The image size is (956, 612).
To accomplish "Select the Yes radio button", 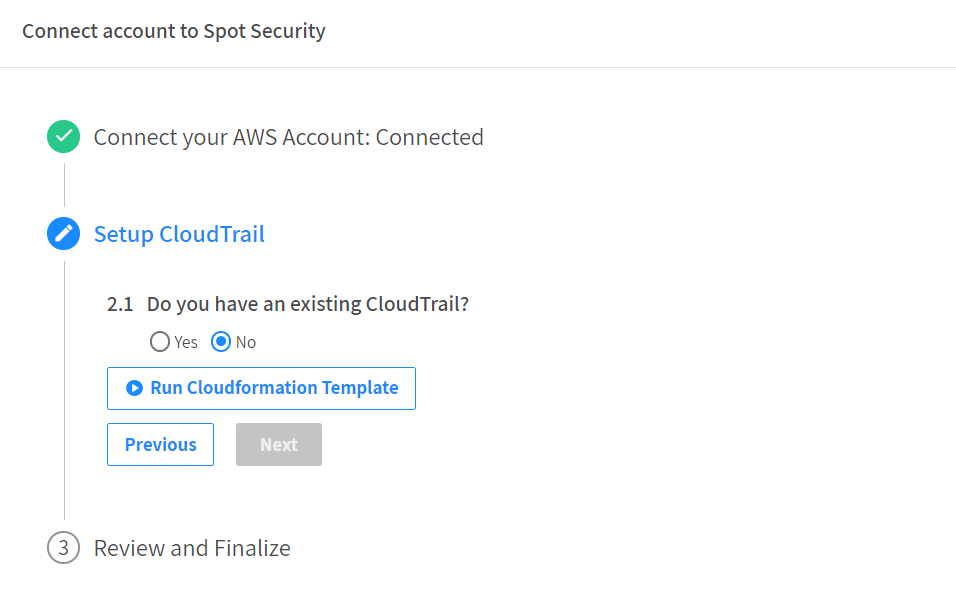I will [x=159, y=342].
